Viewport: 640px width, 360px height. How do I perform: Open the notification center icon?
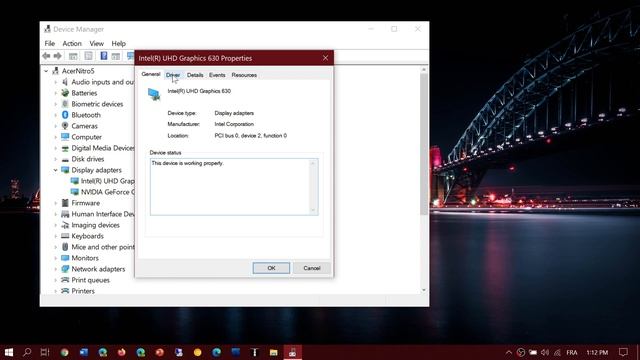(x=623, y=352)
